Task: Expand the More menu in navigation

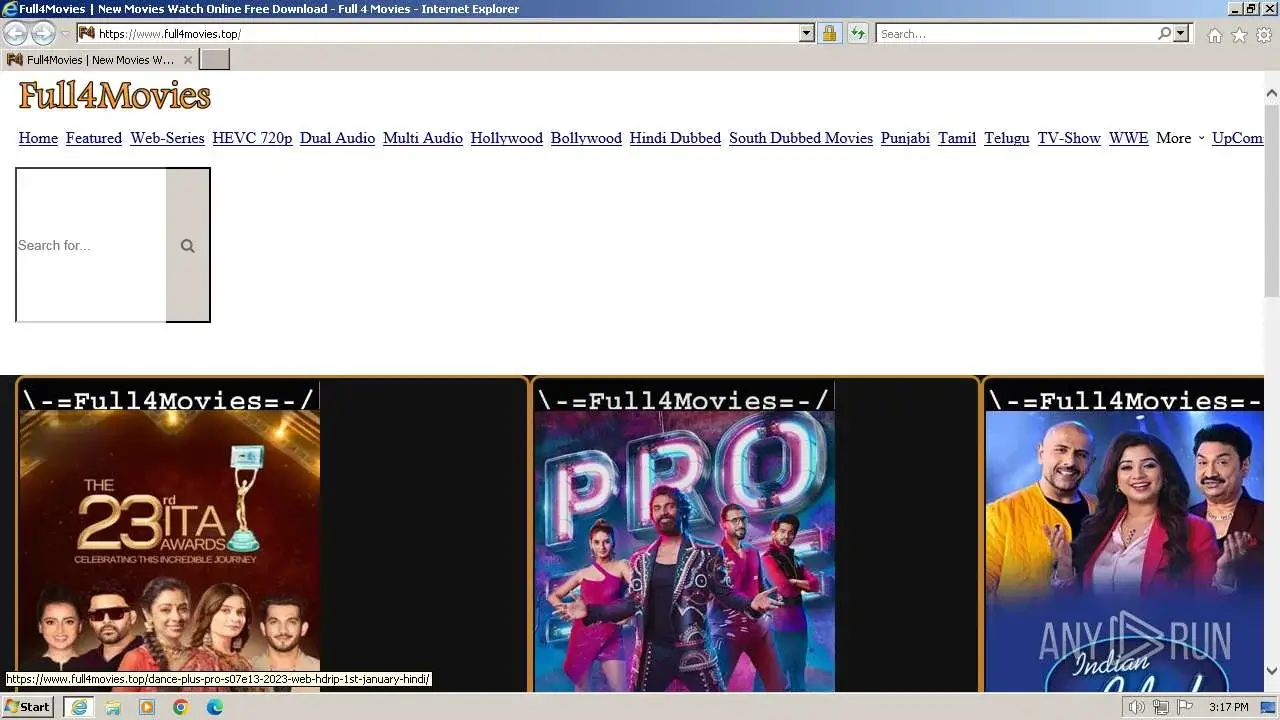Action: pyautogui.click(x=1180, y=138)
